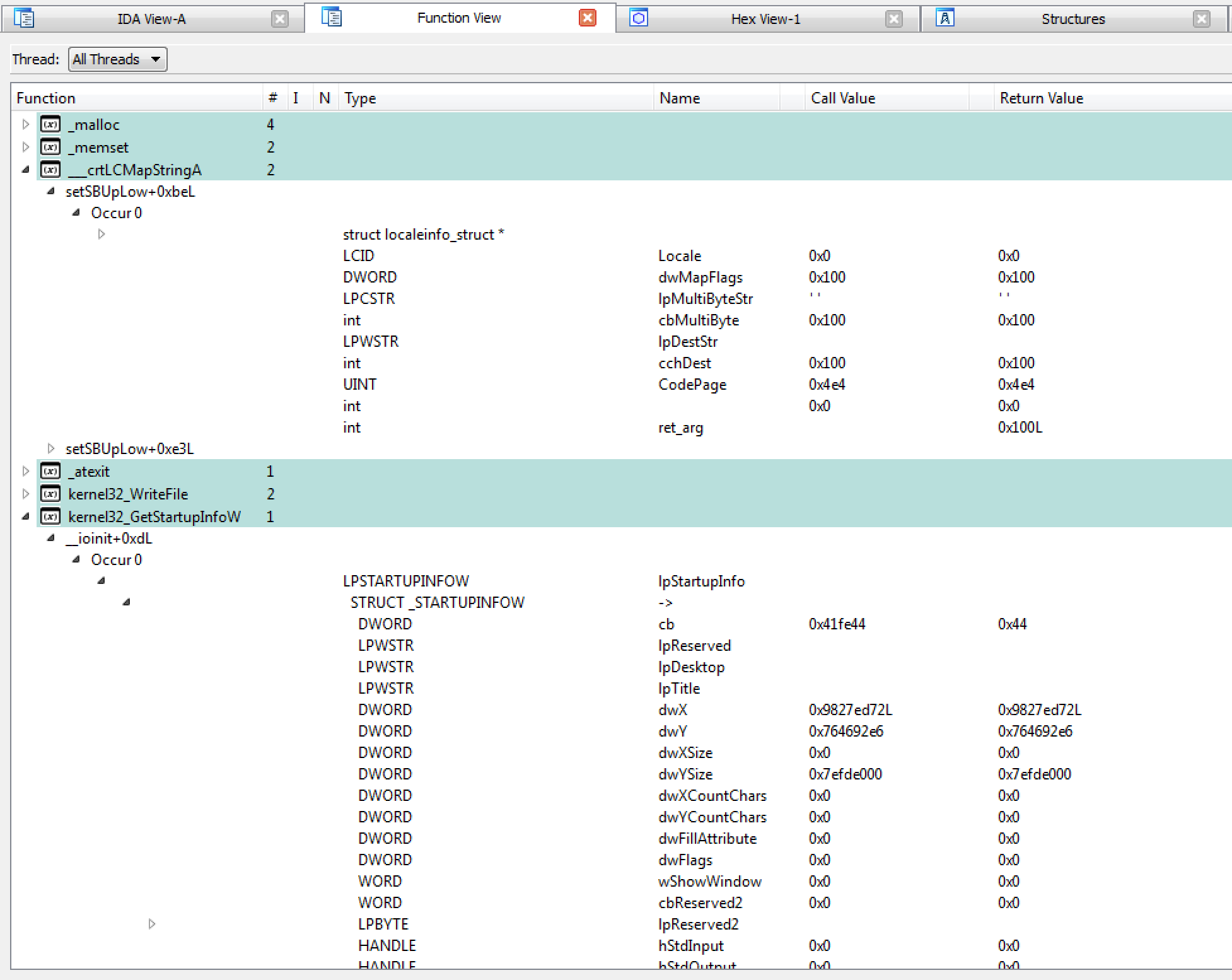Collapse Occur 0 under __ioinit+0xdL
The height and width of the screenshot is (980, 1232).
coord(76,559)
